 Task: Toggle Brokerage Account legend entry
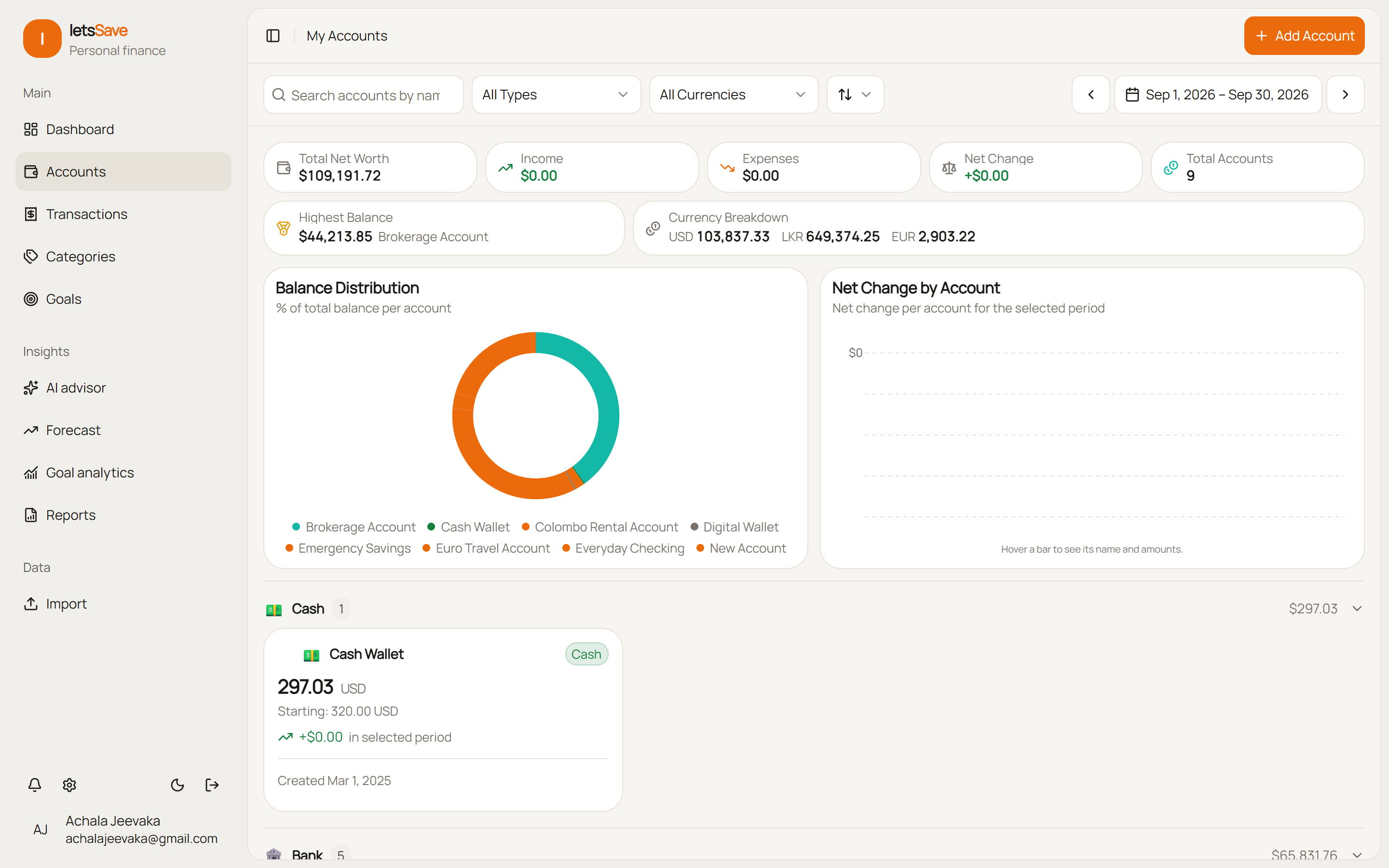pyautogui.click(x=354, y=527)
